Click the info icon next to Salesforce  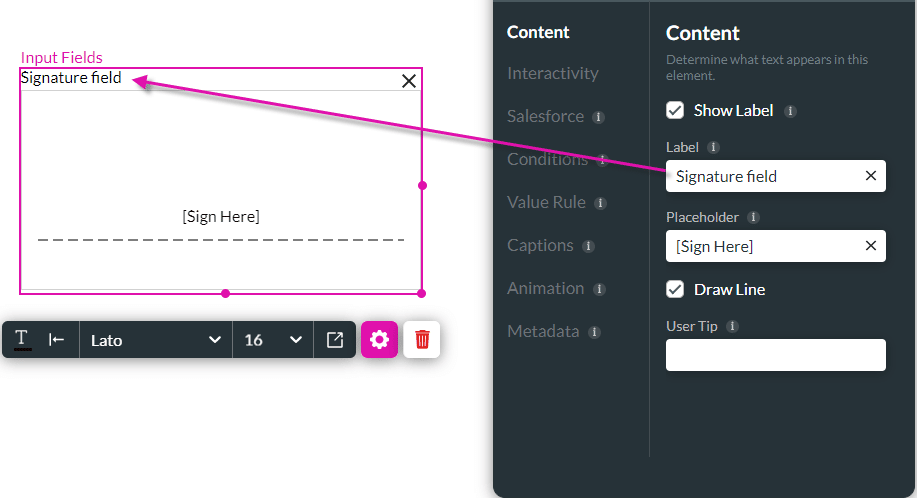pyautogui.click(x=598, y=117)
